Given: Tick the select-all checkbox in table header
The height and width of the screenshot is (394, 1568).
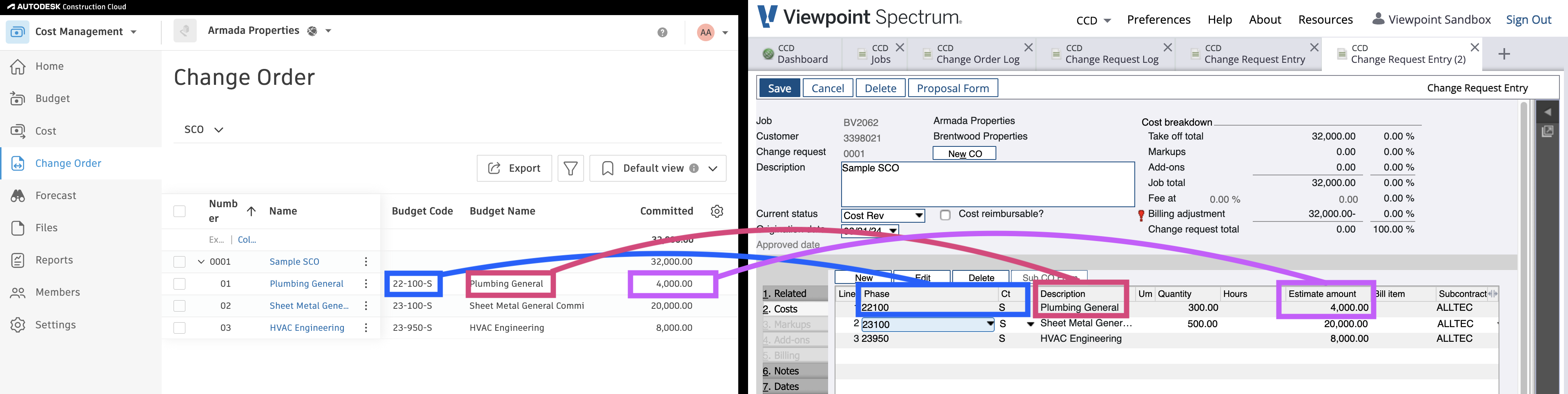Looking at the screenshot, I should [x=179, y=211].
